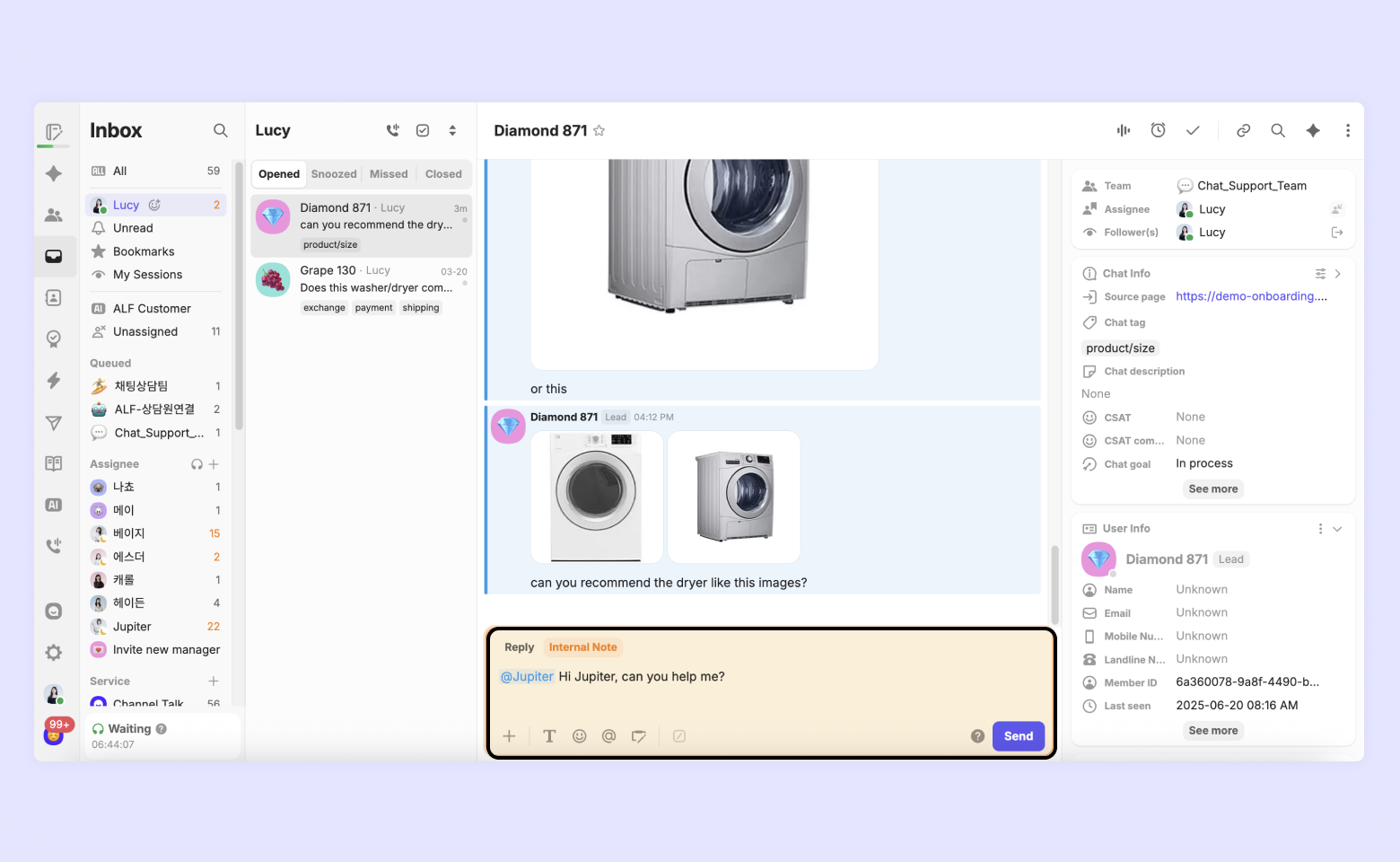Open the sort order dropdown beside Lucy
1400x862 pixels.
click(x=452, y=130)
